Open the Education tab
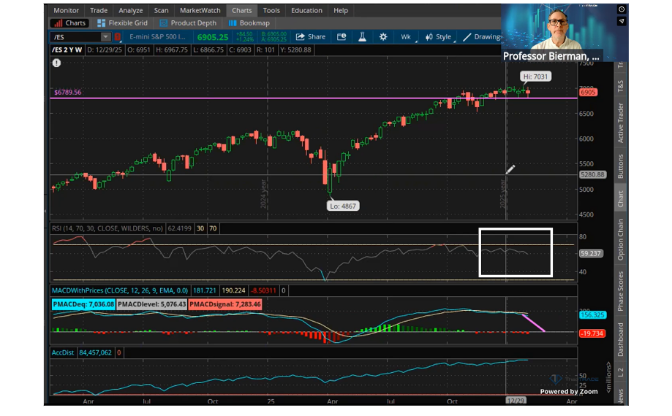Screen dimensions: 672x416 [x=306, y=10]
